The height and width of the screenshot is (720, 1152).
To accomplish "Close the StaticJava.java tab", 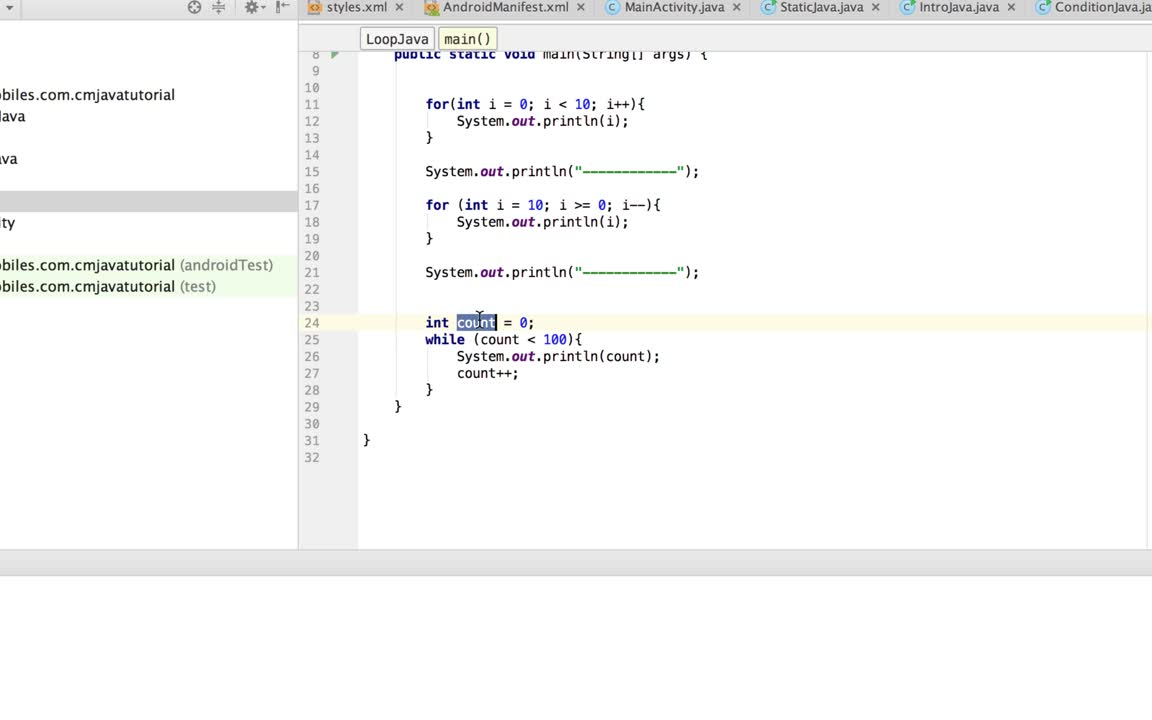I will pyautogui.click(x=876, y=7).
